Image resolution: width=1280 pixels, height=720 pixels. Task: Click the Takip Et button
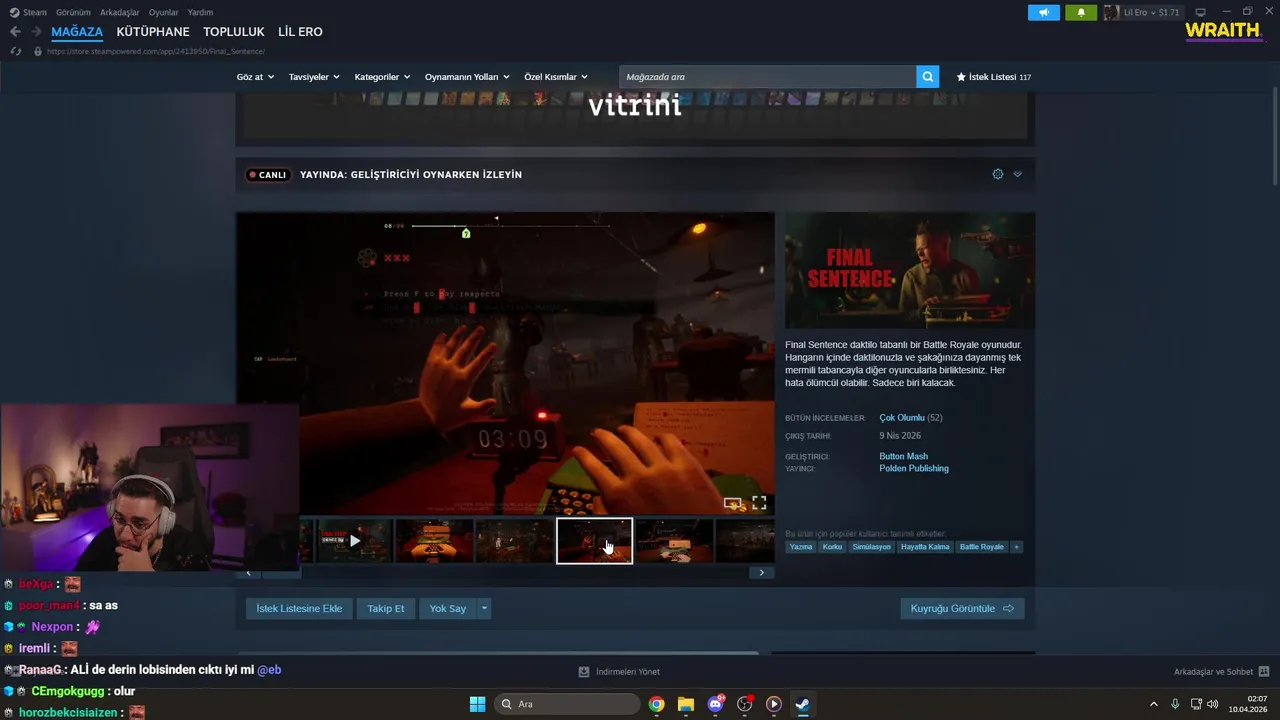point(386,608)
